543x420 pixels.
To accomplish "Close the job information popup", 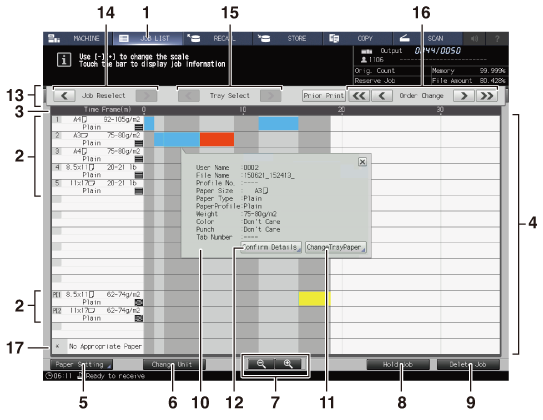I will (362, 162).
